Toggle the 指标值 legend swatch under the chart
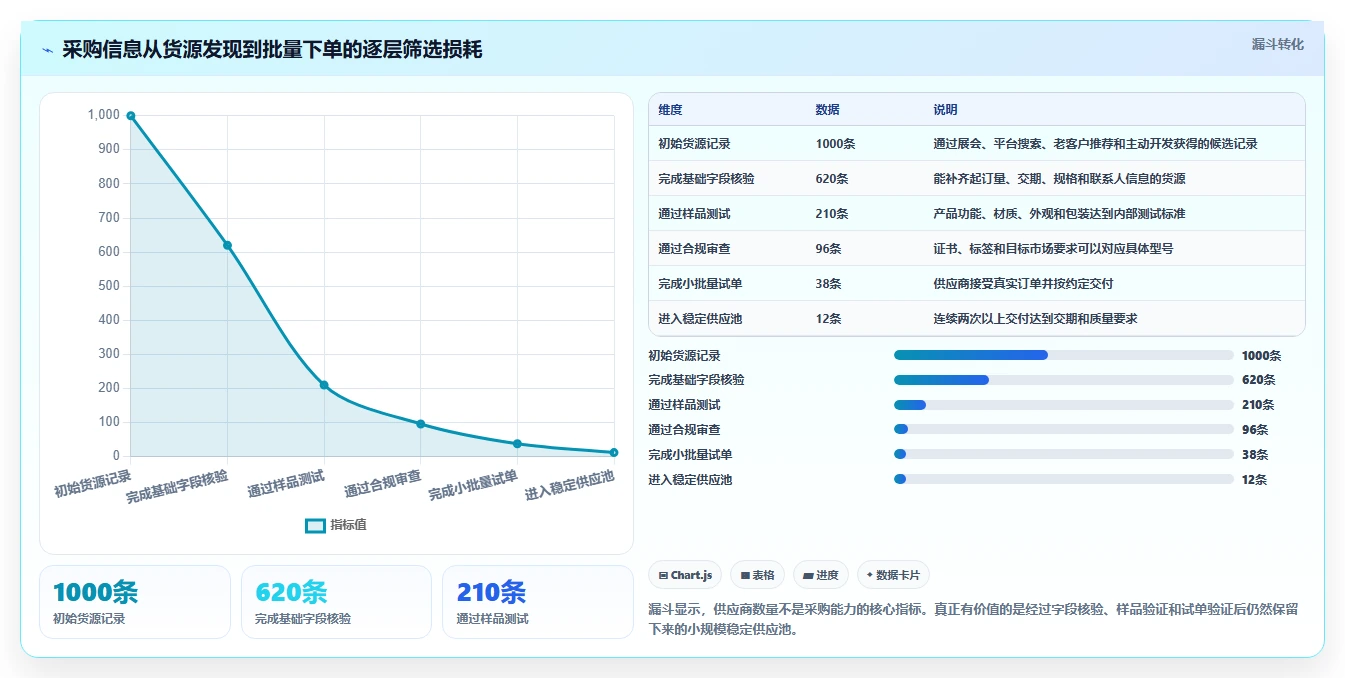Screen dimensions: 1345x678 [315, 525]
